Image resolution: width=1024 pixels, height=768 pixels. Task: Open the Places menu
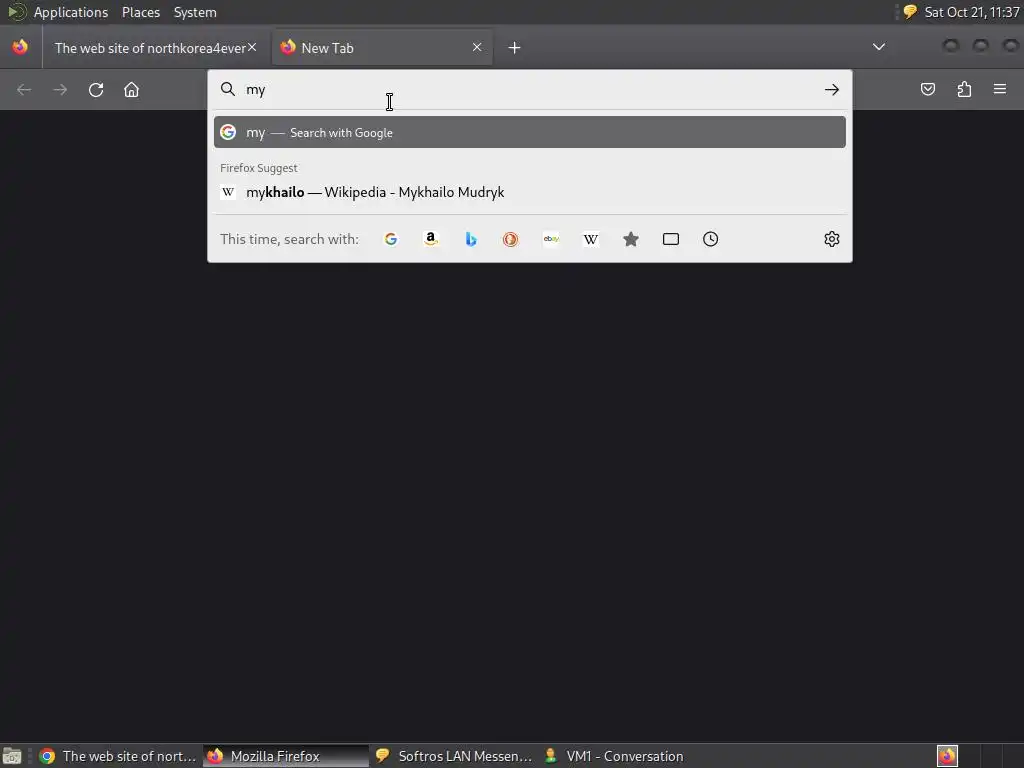pyautogui.click(x=140, y=12)
